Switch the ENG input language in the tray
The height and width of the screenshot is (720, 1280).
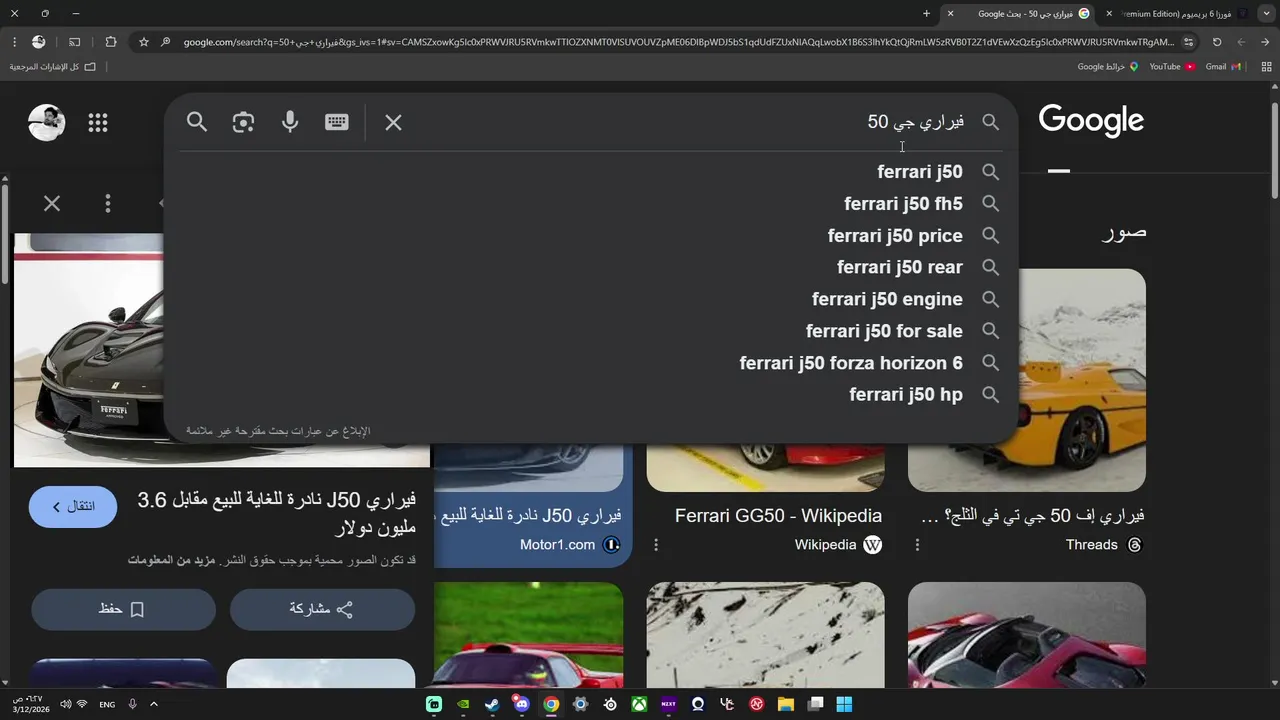click(x=107, y=704)
